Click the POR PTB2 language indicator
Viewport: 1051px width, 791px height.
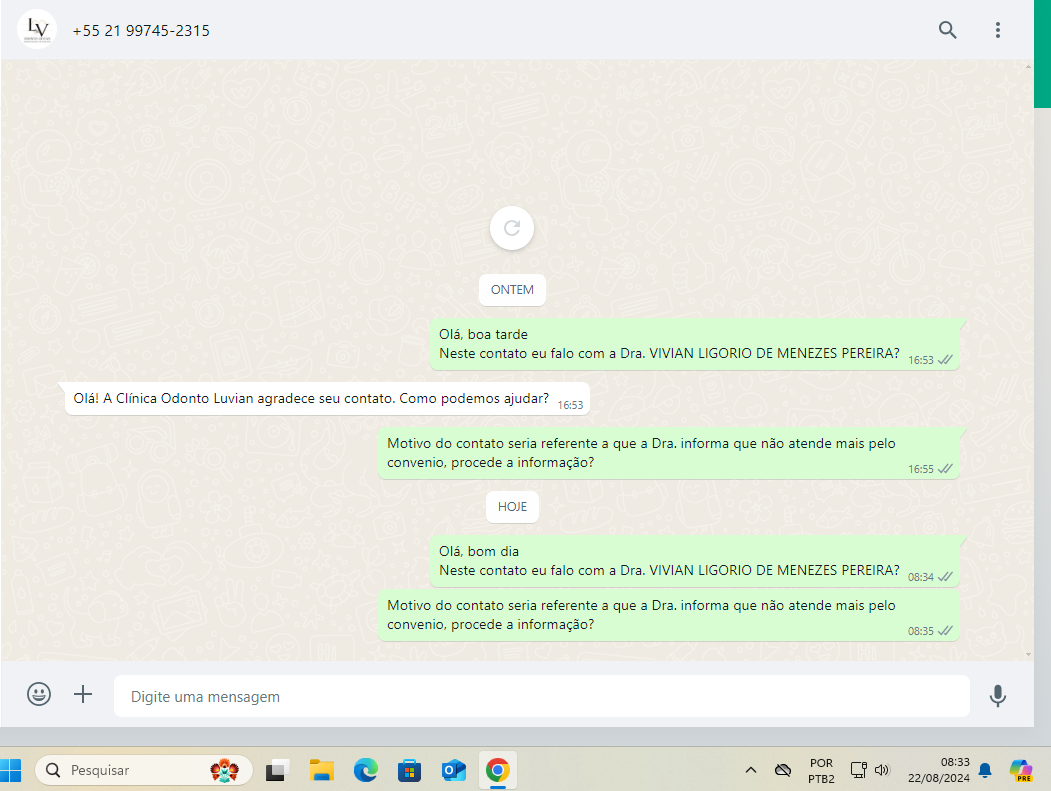pos(821,771)
